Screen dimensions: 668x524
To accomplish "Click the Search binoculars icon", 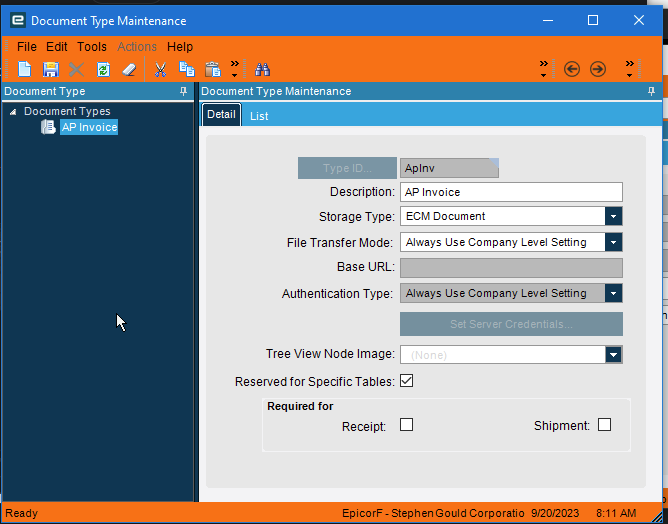I will coord(262,69).
